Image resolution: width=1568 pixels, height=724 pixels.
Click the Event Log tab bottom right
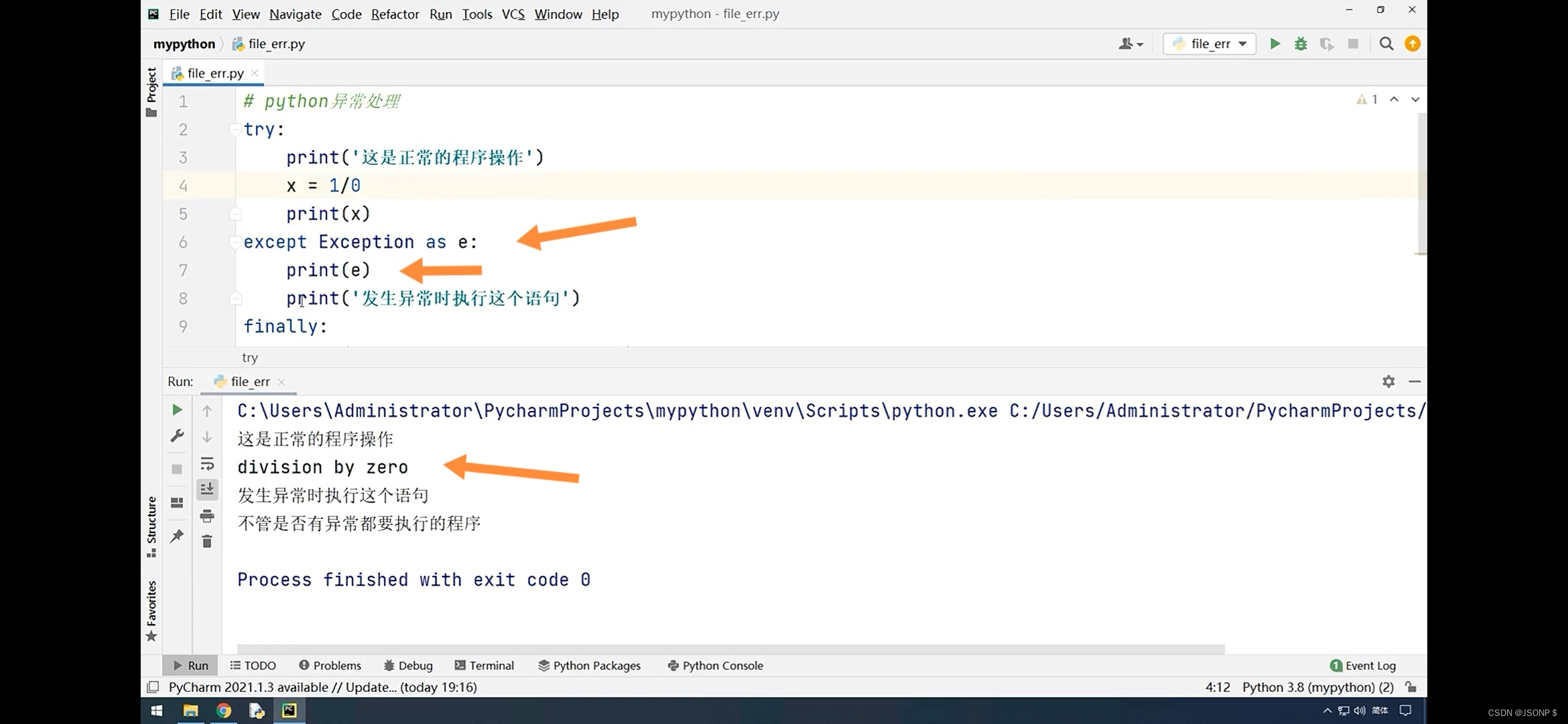coord(1362,665)
